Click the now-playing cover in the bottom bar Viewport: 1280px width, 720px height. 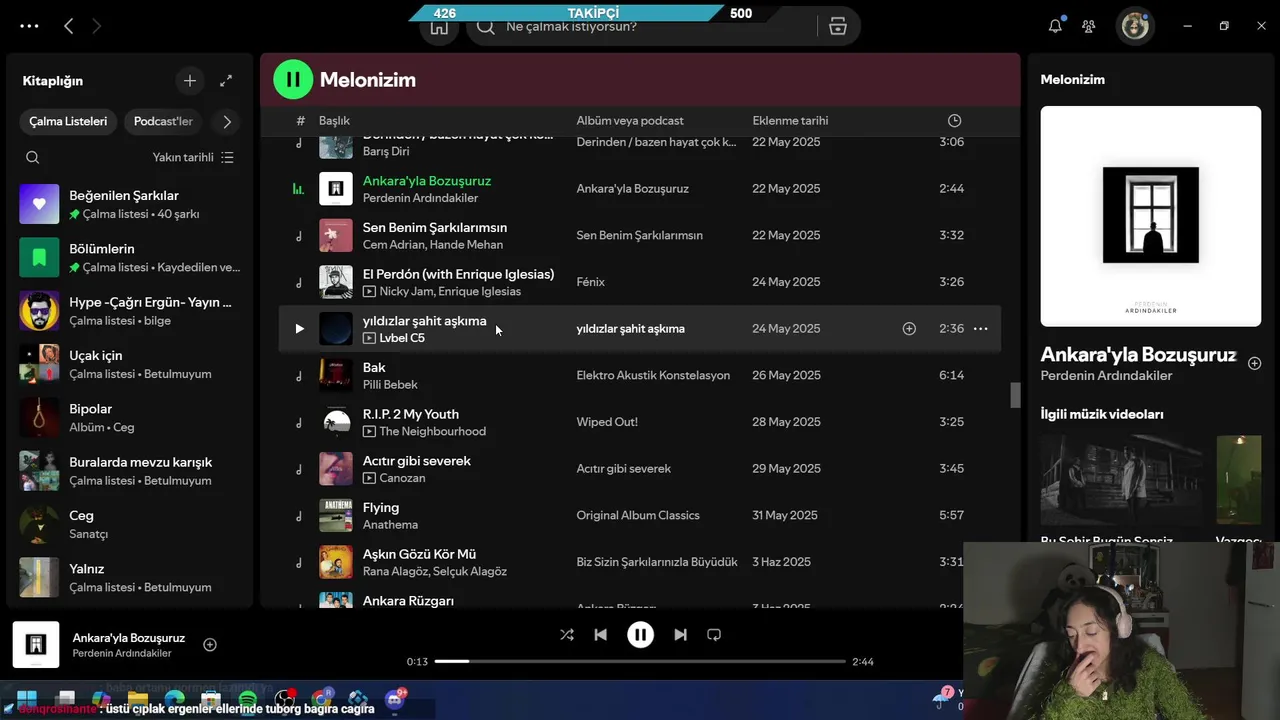[x=36, y=645]
